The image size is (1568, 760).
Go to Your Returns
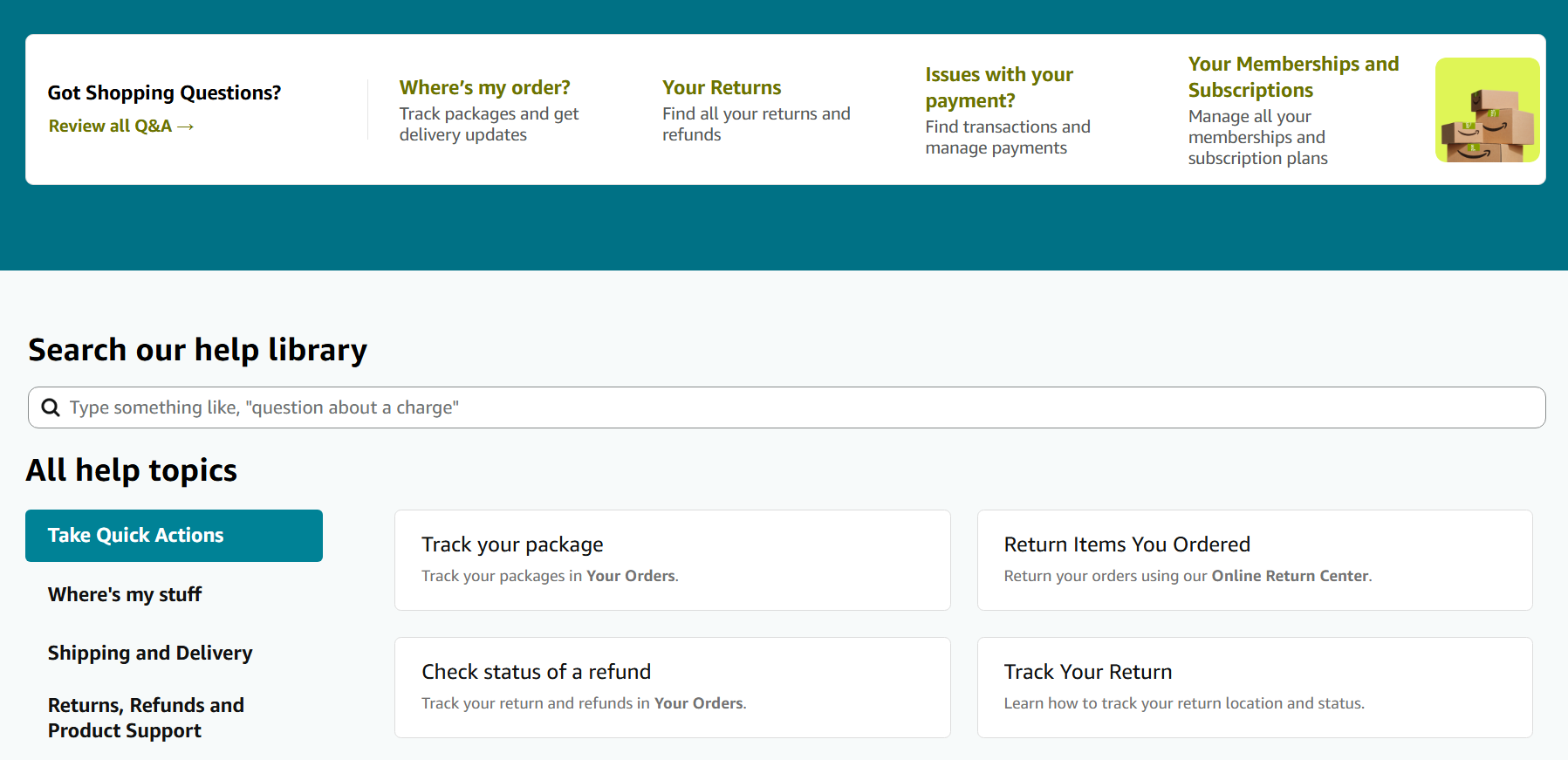721,87
